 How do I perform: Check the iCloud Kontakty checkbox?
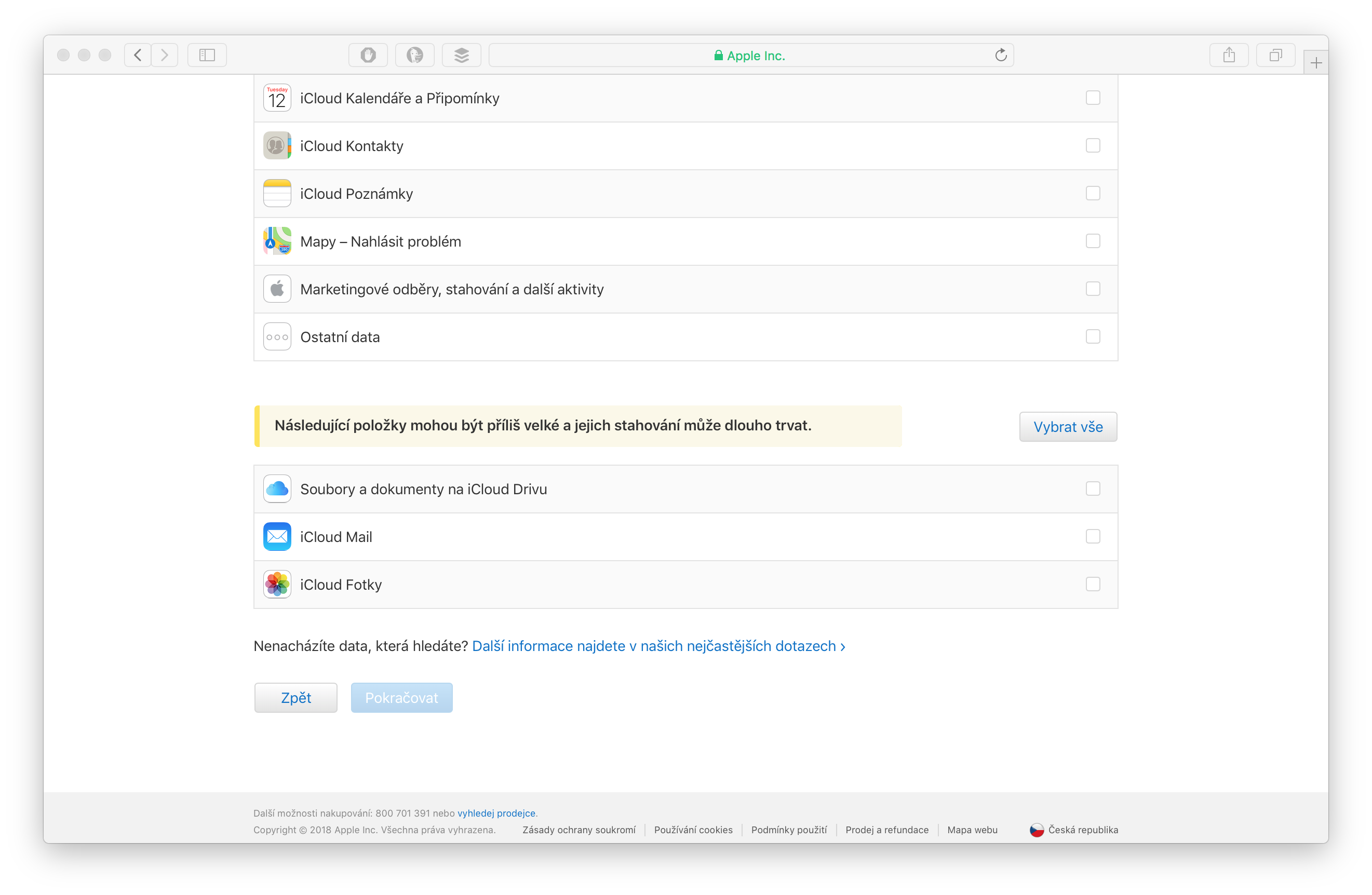point(1093,146)
